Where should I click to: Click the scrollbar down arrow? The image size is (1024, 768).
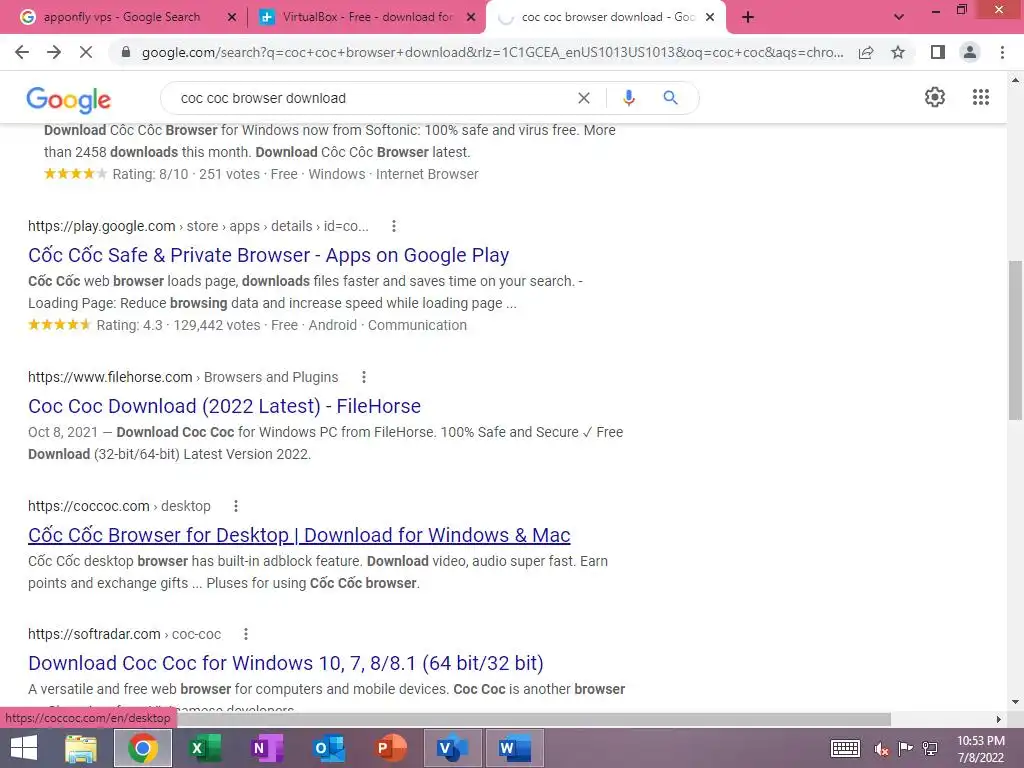(1015, 702)
